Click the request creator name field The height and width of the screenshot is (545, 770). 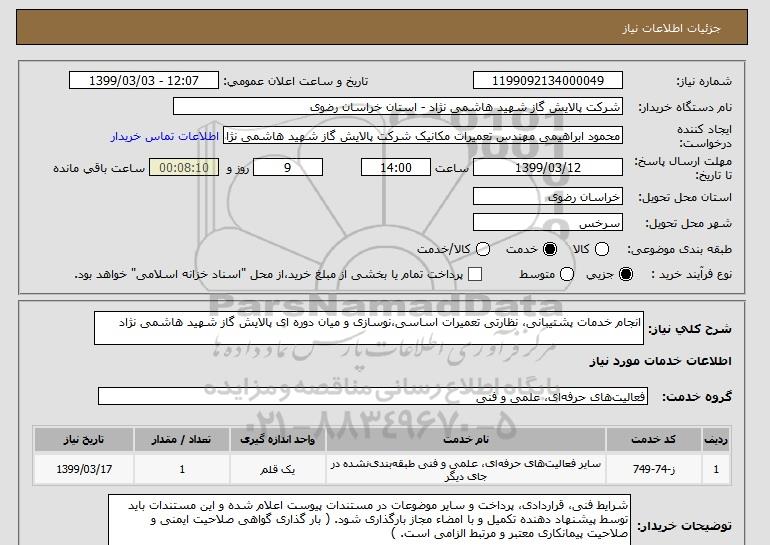pos(423,136)
